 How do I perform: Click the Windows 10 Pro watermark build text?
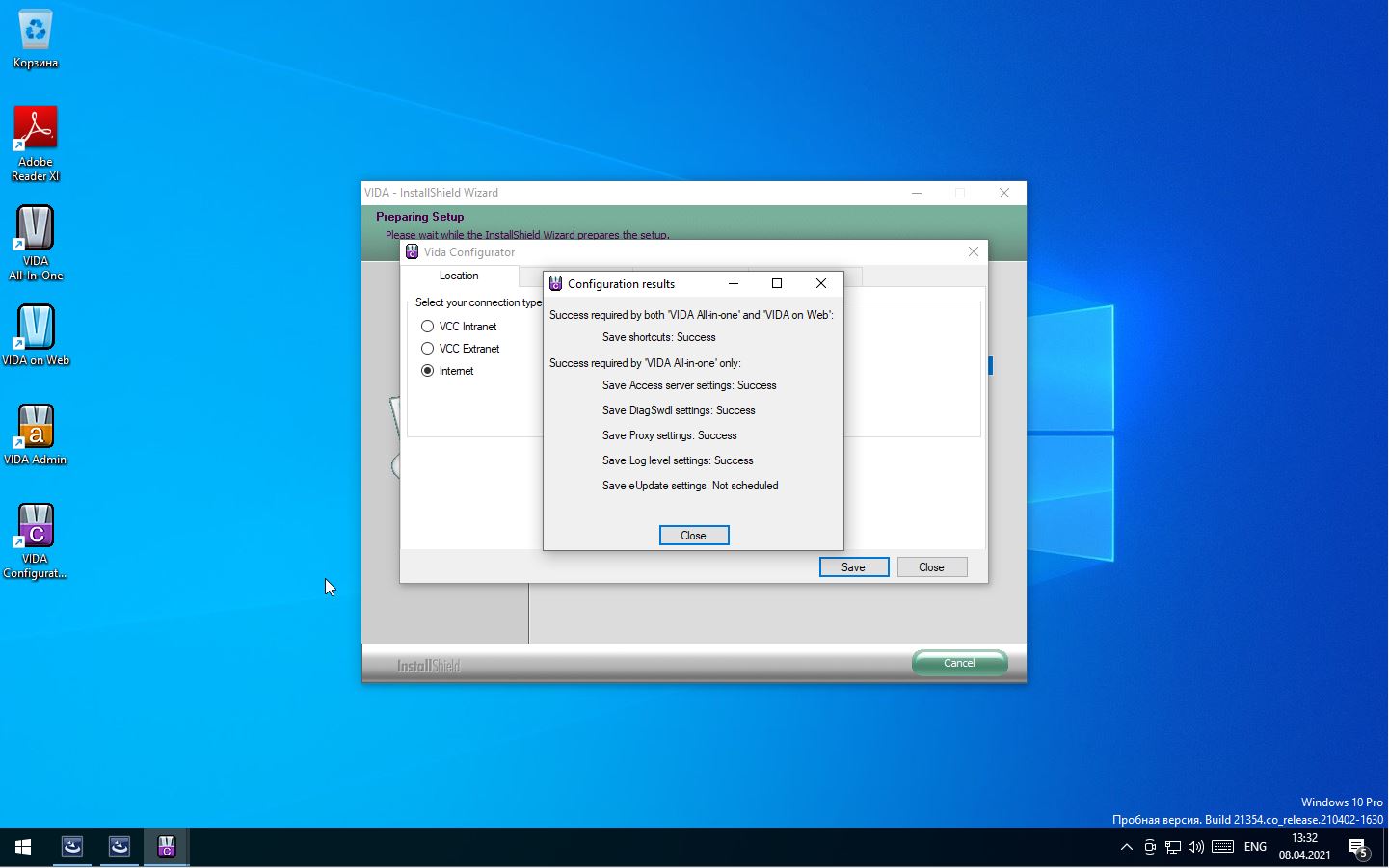pos(1247,820)
